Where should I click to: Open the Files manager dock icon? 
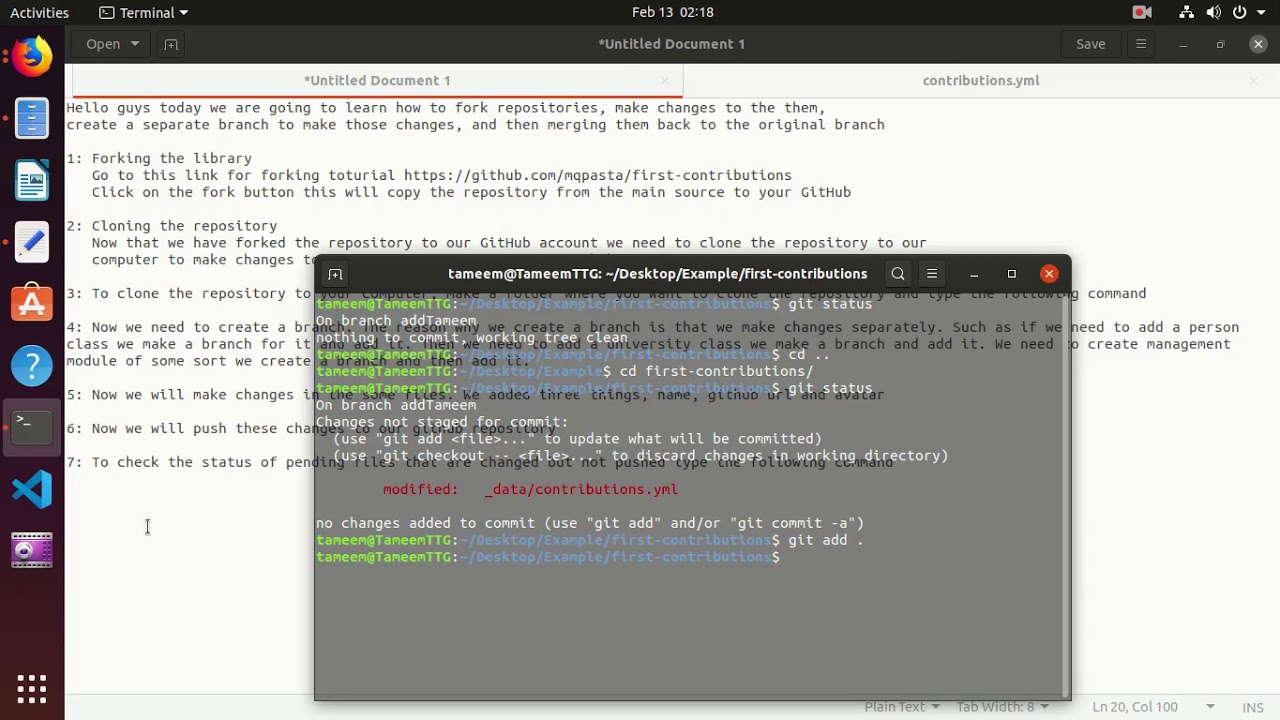[x=32, y=118]
